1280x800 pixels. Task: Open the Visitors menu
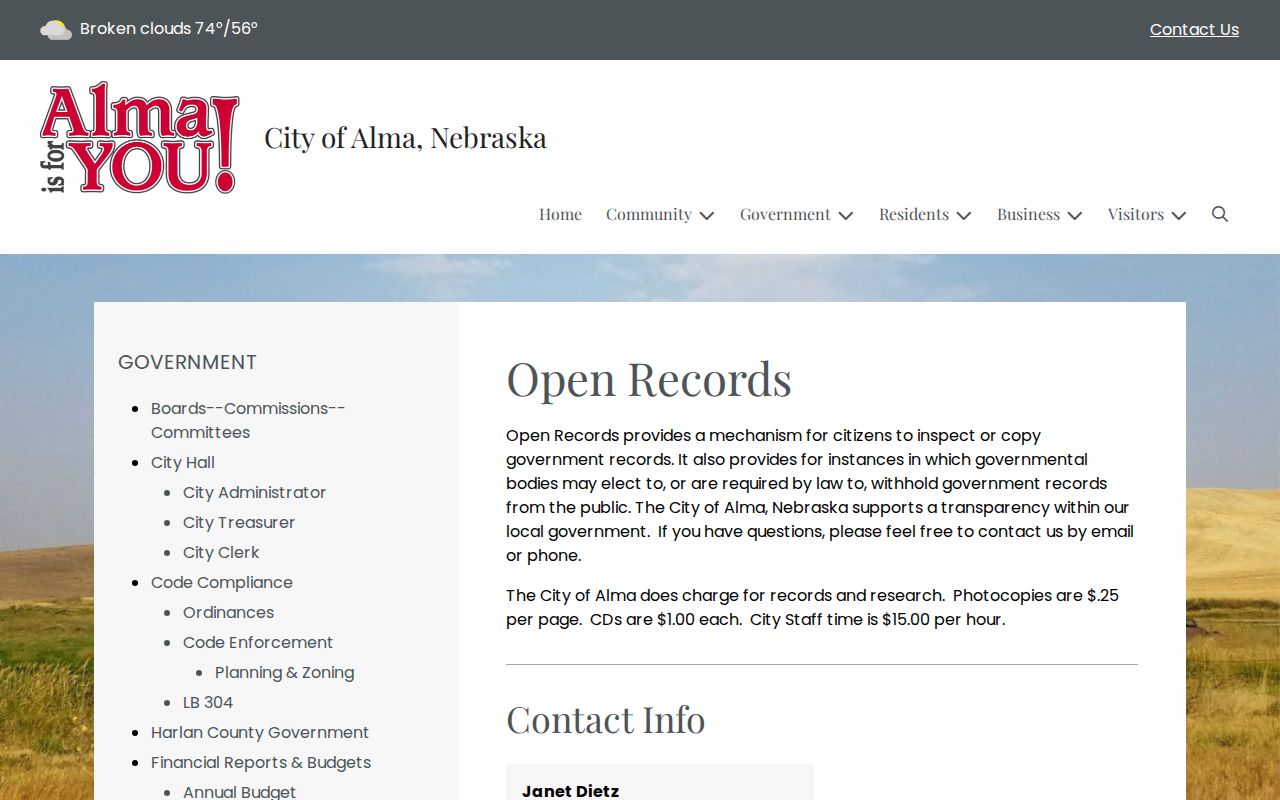click(x=1136, y=214)
